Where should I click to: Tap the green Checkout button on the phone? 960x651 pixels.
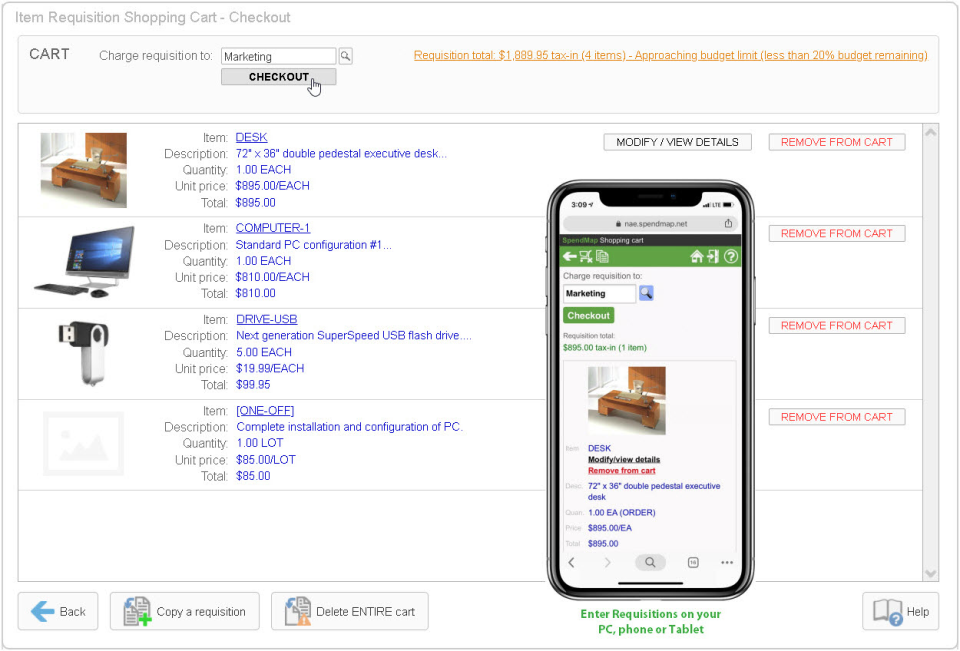pos(588,315)
